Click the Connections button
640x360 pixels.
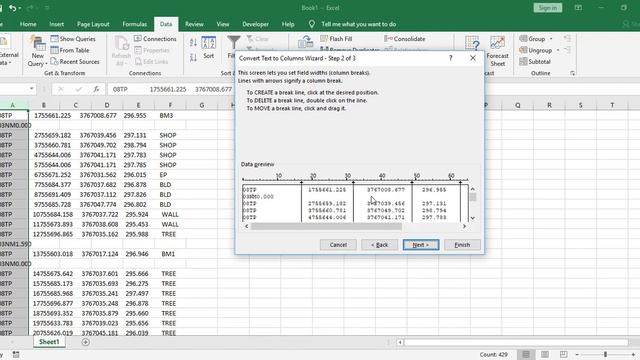click(x=155, y=39)
